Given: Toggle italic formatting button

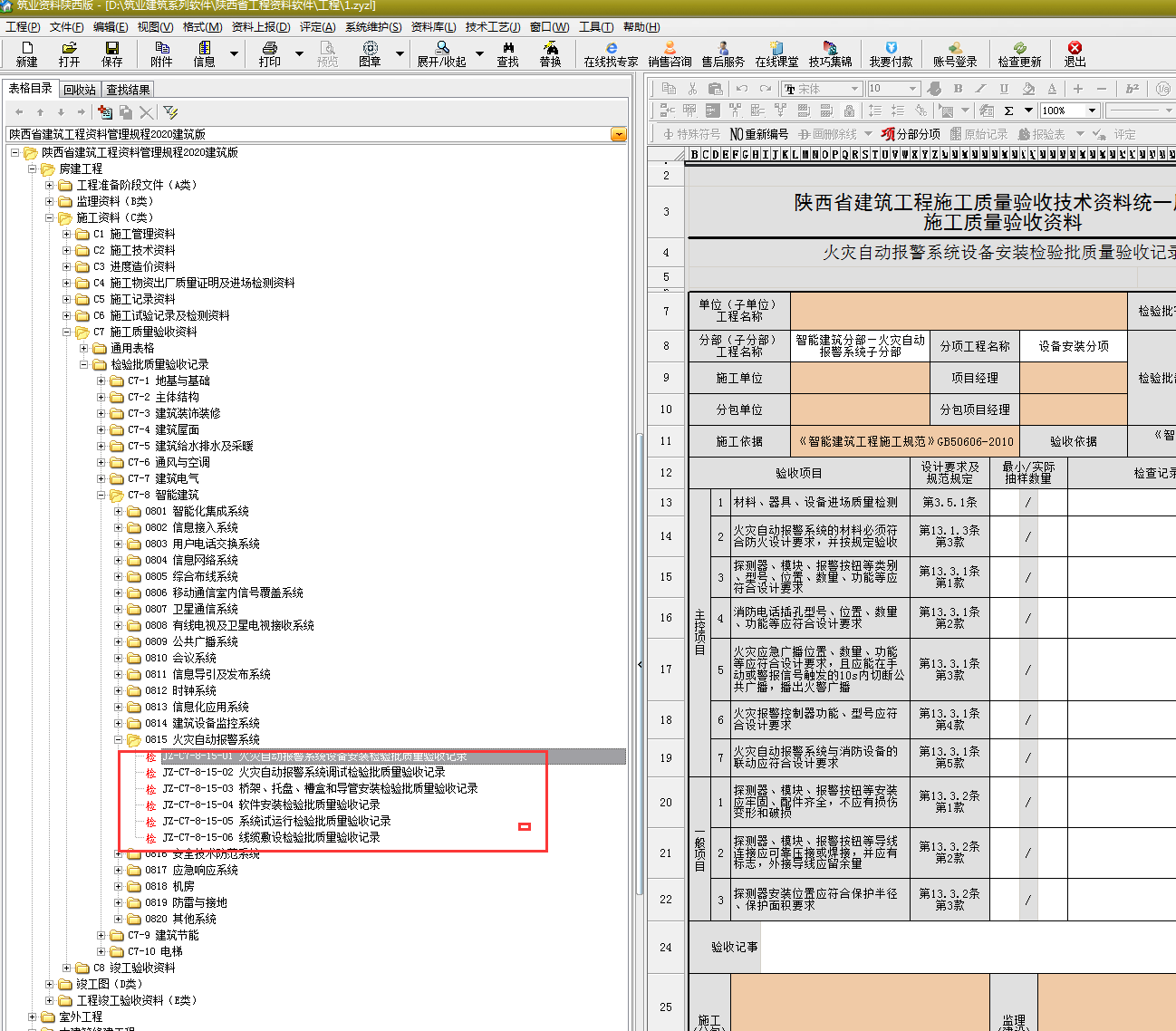Looking at the screenshot, I should click(x=980, y=89).
